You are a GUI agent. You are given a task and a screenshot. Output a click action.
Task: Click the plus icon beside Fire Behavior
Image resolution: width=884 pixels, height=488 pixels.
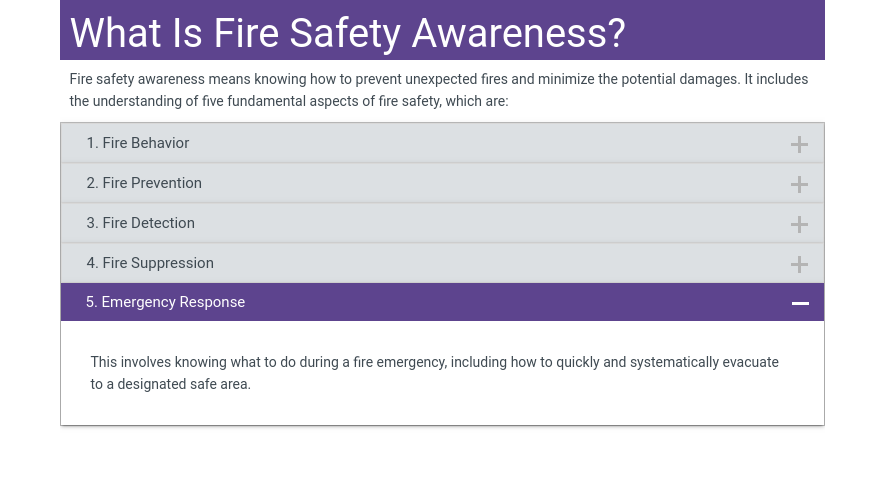coord(799,144)
